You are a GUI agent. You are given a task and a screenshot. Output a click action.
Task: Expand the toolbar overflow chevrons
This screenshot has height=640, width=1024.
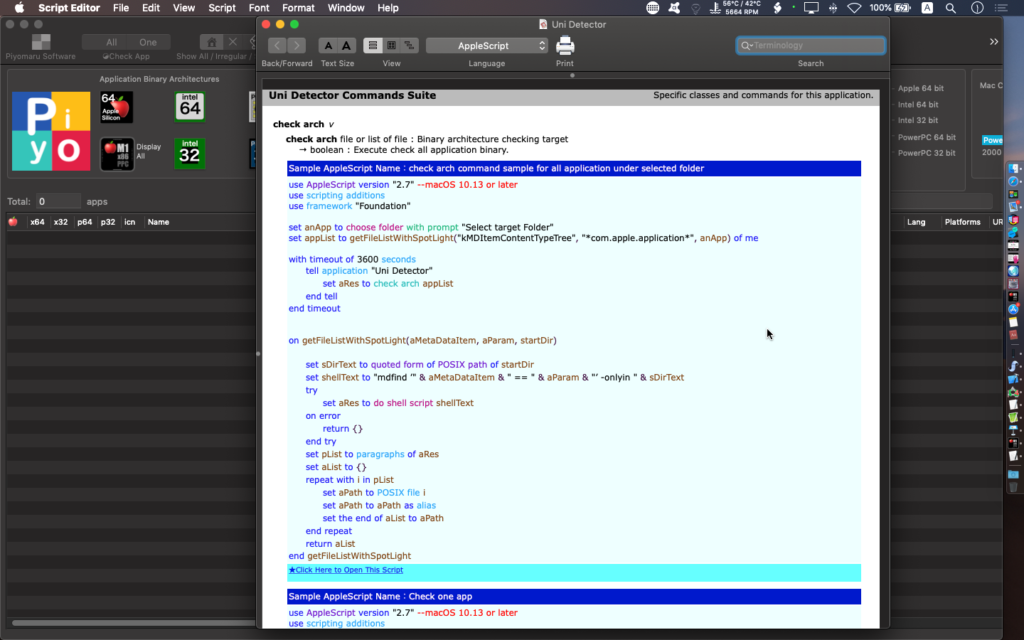coord(993,42)
